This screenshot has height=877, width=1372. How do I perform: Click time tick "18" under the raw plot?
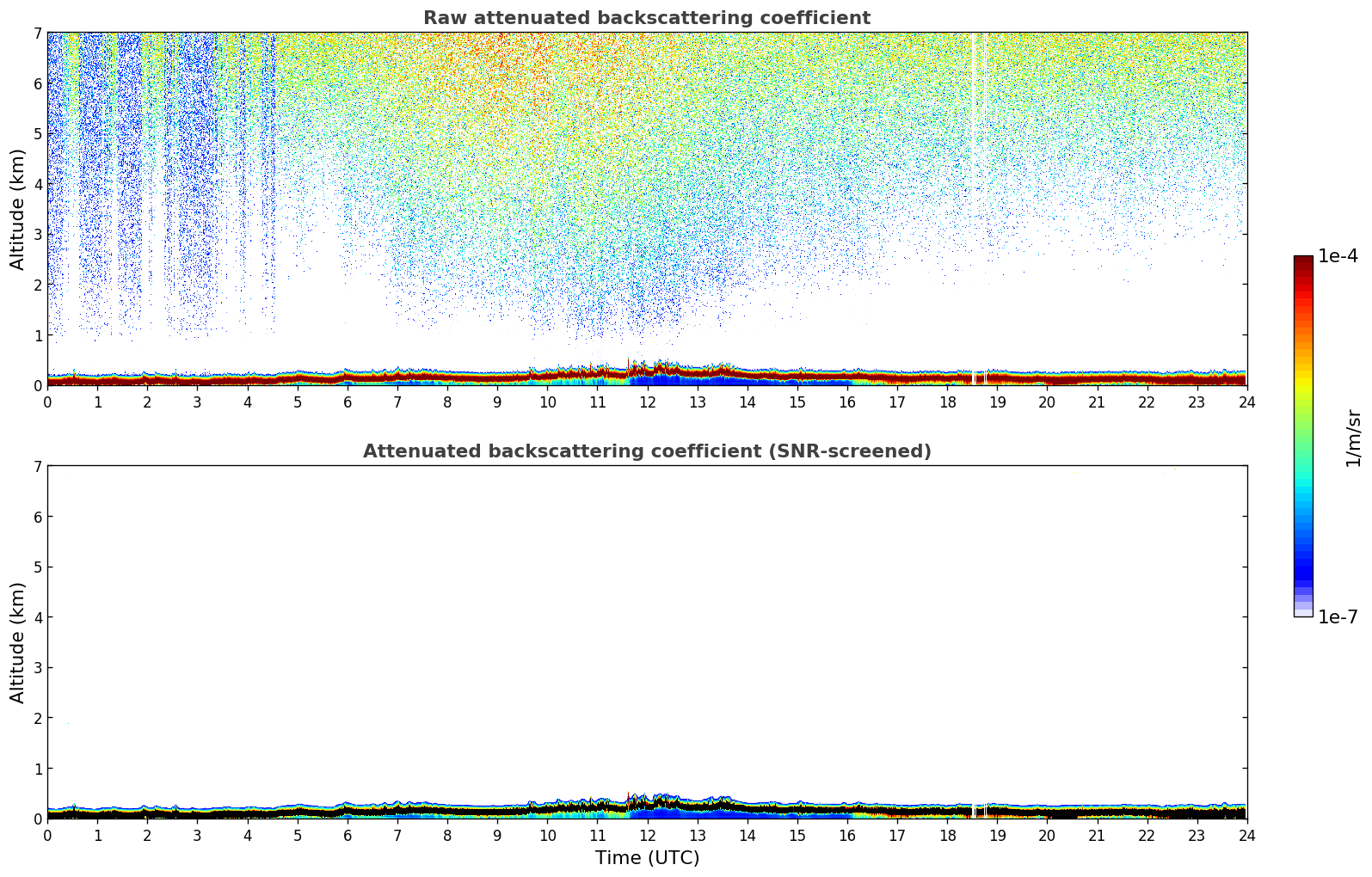pos(947,402)
